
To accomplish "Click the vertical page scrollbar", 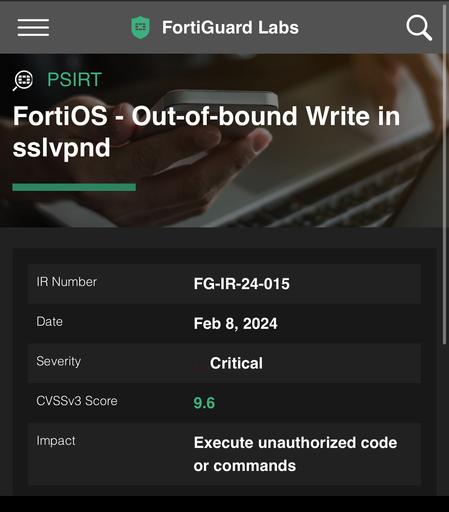I will [444, 173].
